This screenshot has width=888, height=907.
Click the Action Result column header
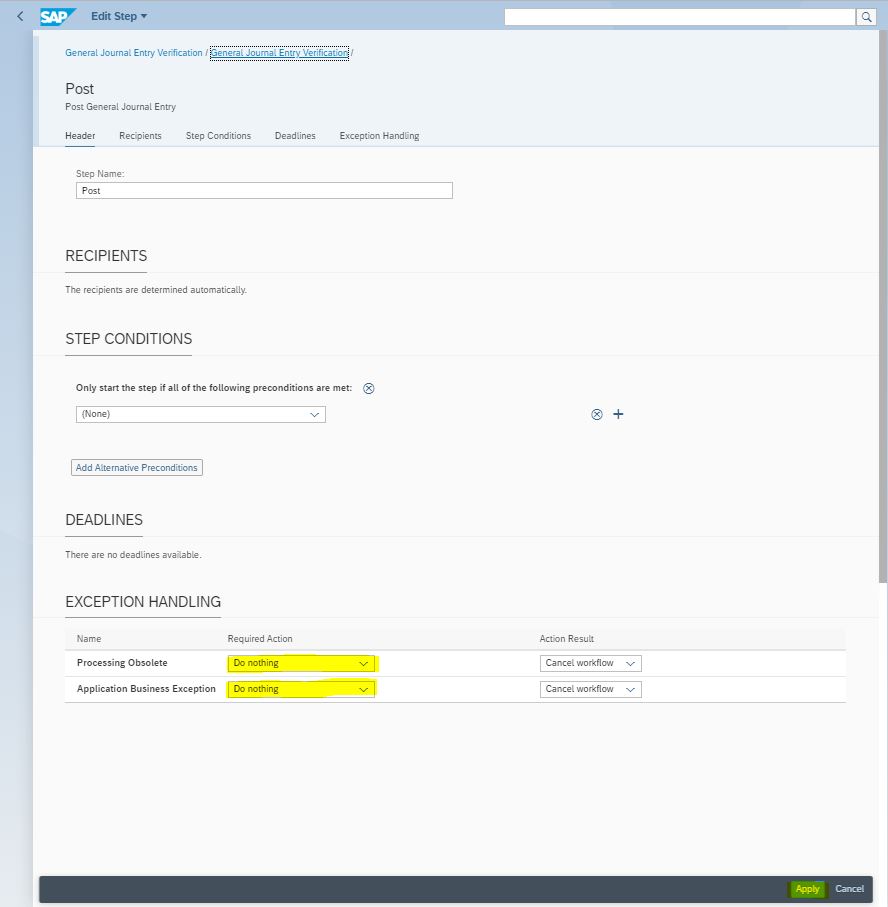point(566,639)
